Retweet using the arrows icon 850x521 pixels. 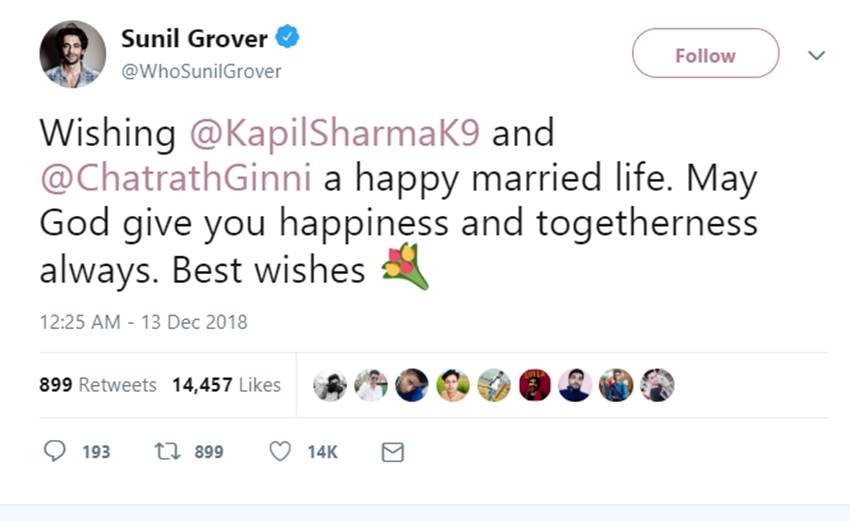pos(166,452)
